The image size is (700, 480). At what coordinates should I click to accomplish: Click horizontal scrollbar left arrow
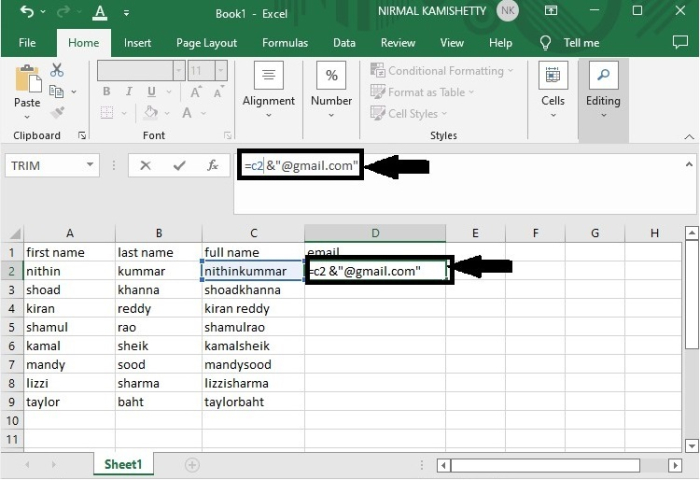point(443,465)
